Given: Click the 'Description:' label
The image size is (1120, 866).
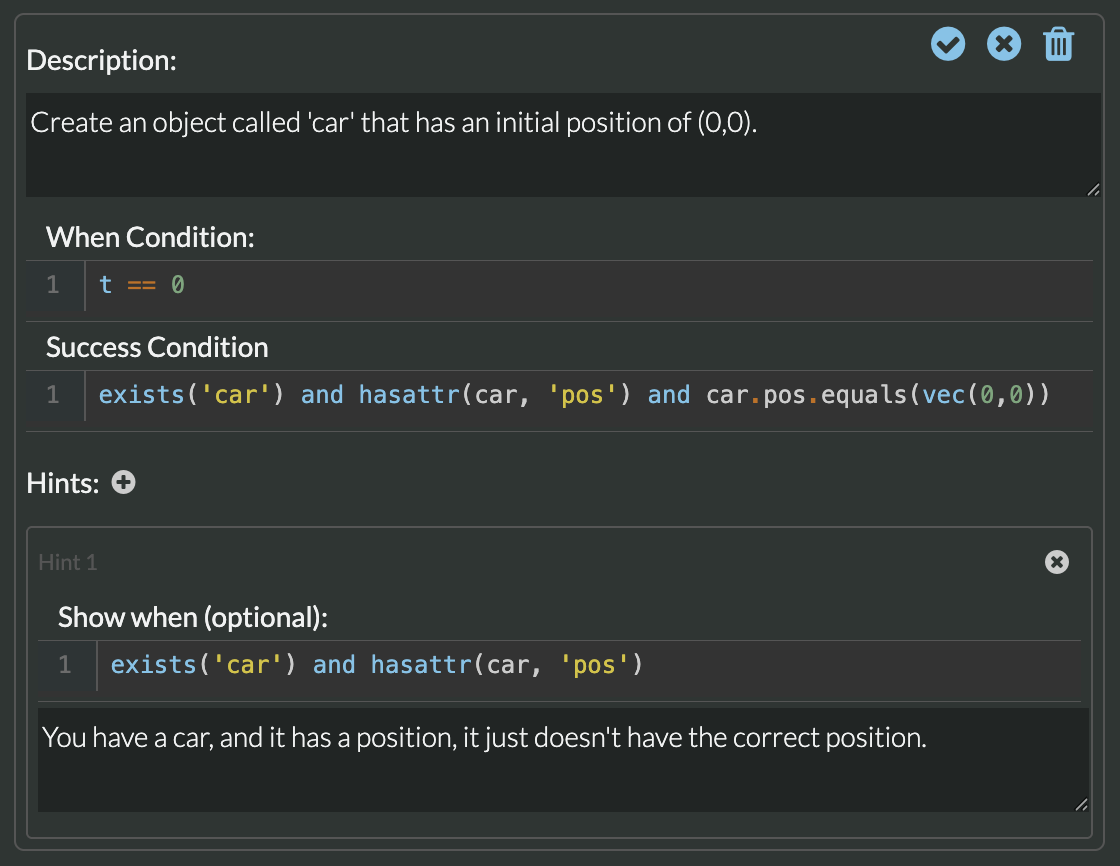Looking at the screenshot, I should [x=101, y=60].
